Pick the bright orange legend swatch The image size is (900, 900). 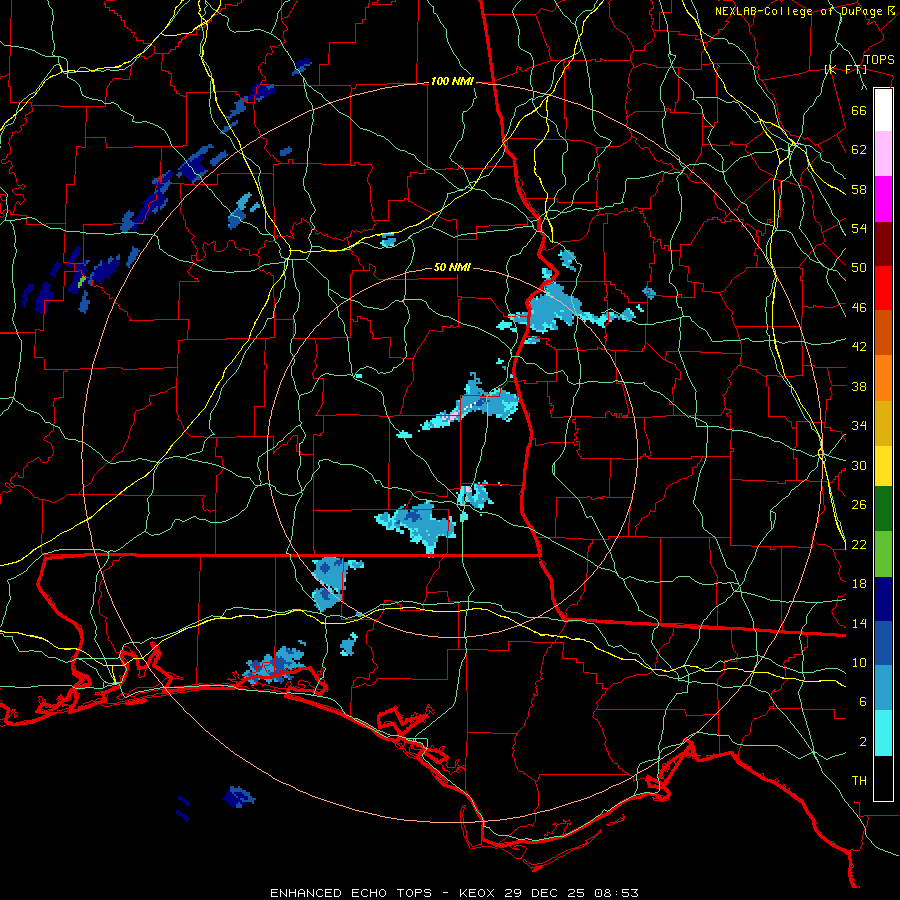coord(883,378)
